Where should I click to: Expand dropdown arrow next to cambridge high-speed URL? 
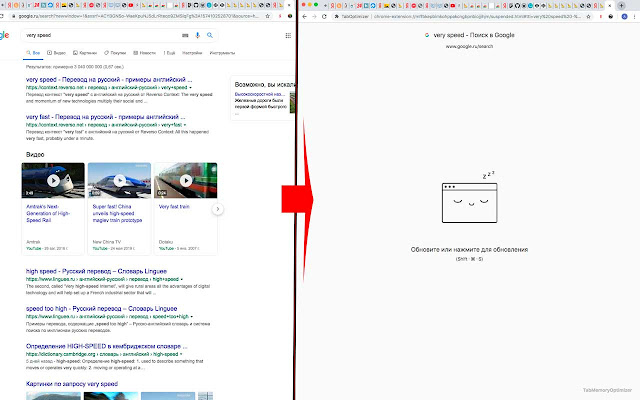(181, 354)
